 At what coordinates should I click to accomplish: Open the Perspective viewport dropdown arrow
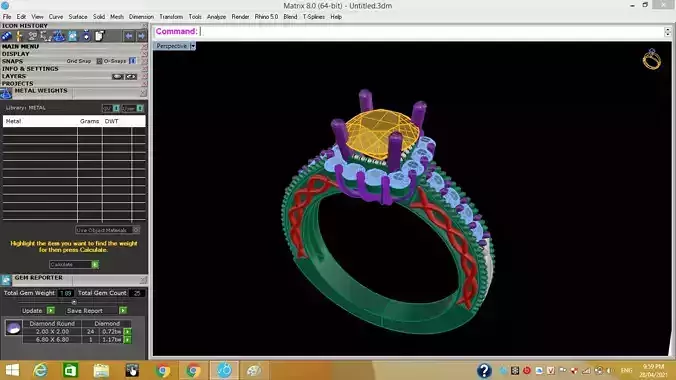click(x=193, y=46)
